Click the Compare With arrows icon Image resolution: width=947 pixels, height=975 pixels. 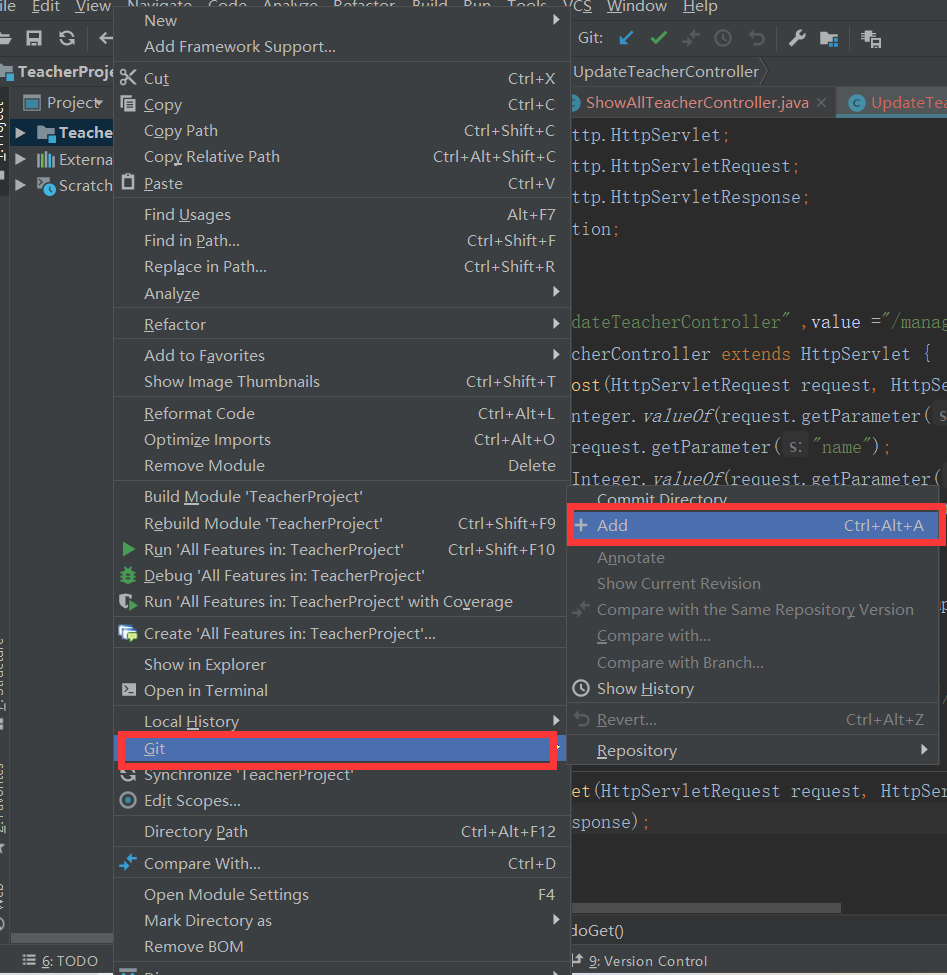tap(128, 862)
